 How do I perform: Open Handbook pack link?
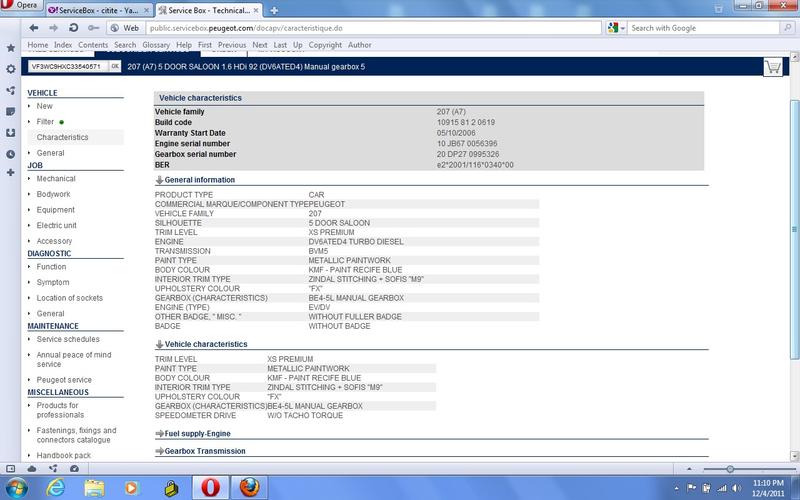63,456
